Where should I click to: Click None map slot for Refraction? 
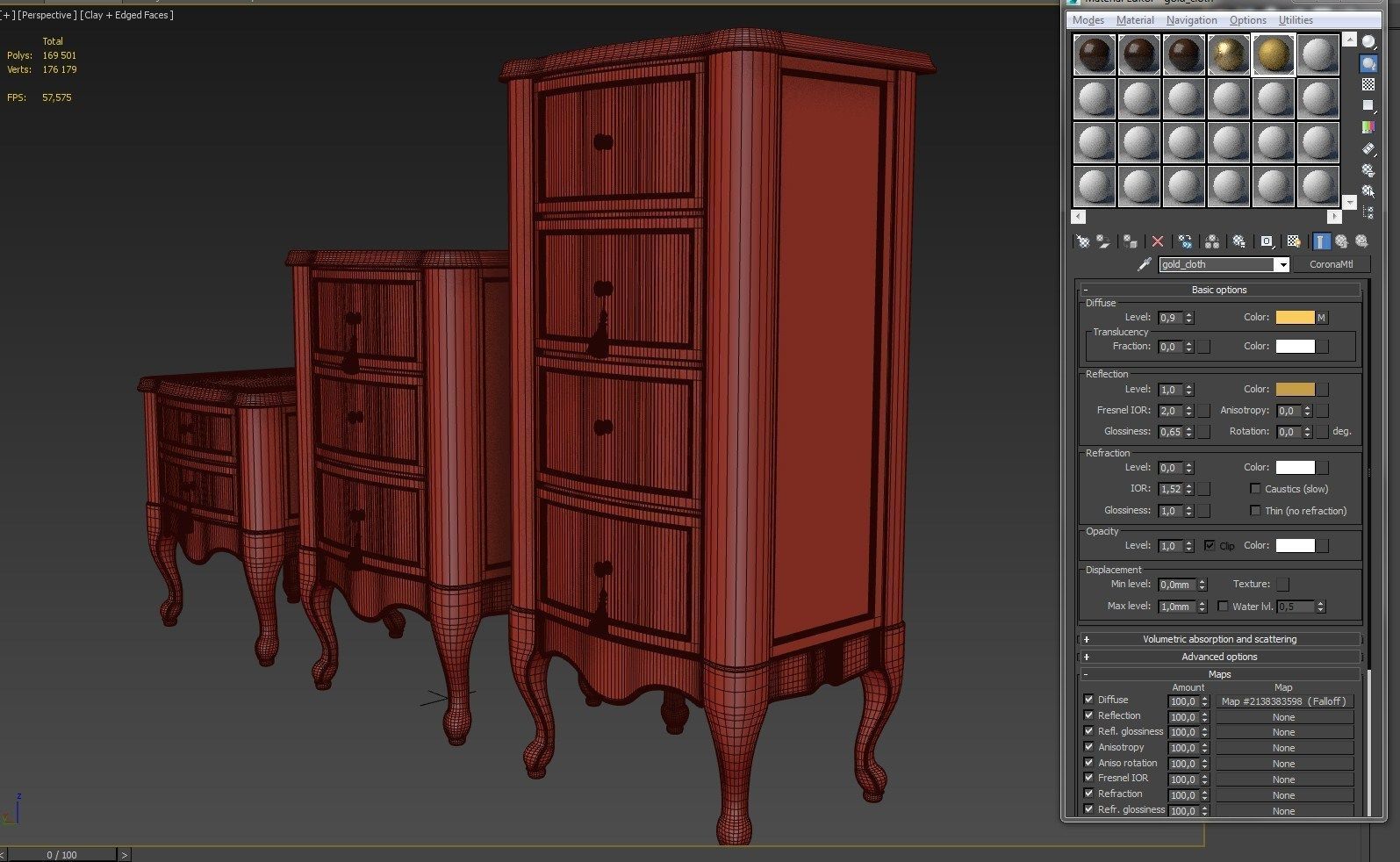pos(1284,795)
